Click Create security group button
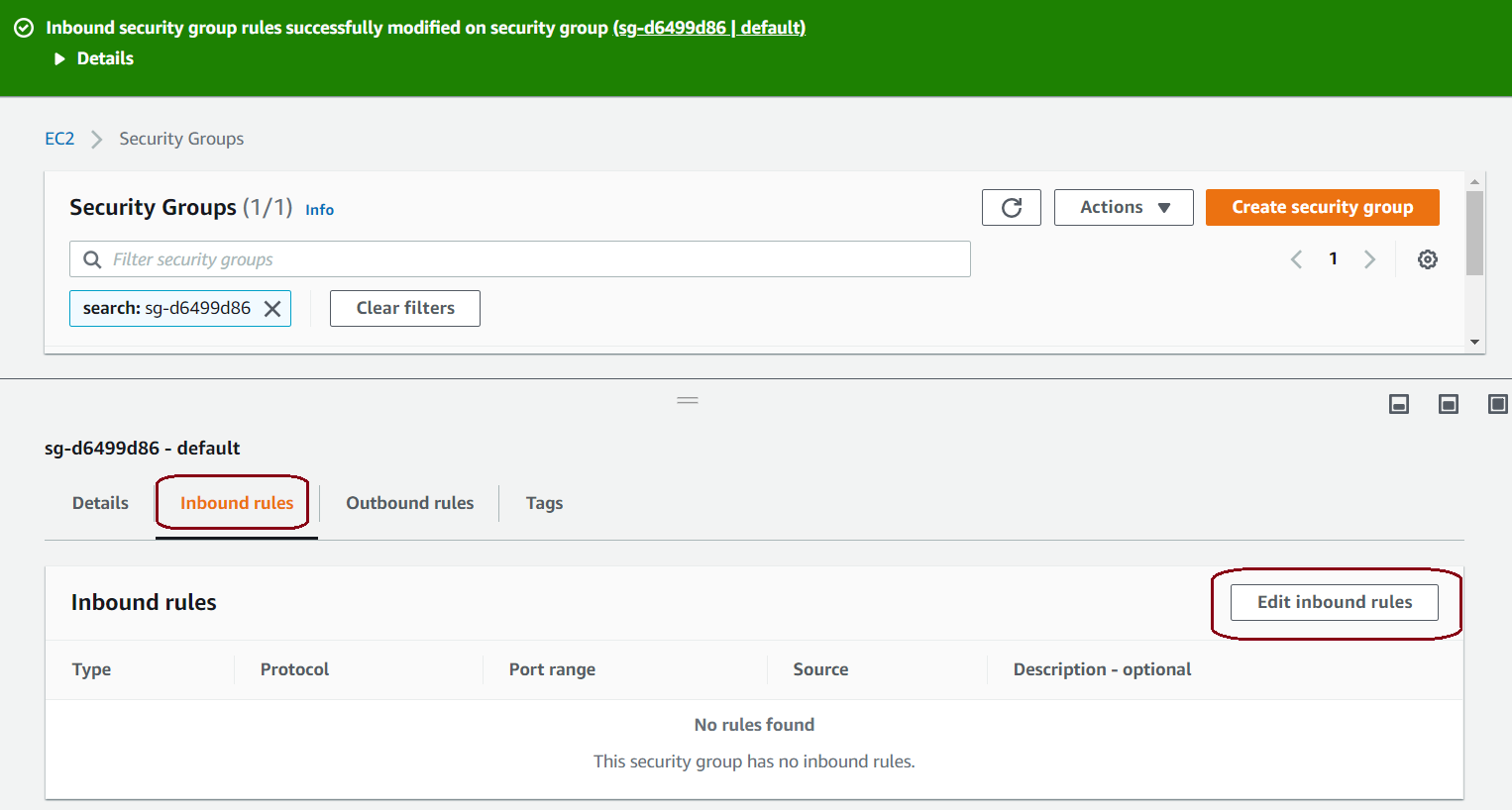This screenshot has height=810, width=1512. [x=1322, y=208]
